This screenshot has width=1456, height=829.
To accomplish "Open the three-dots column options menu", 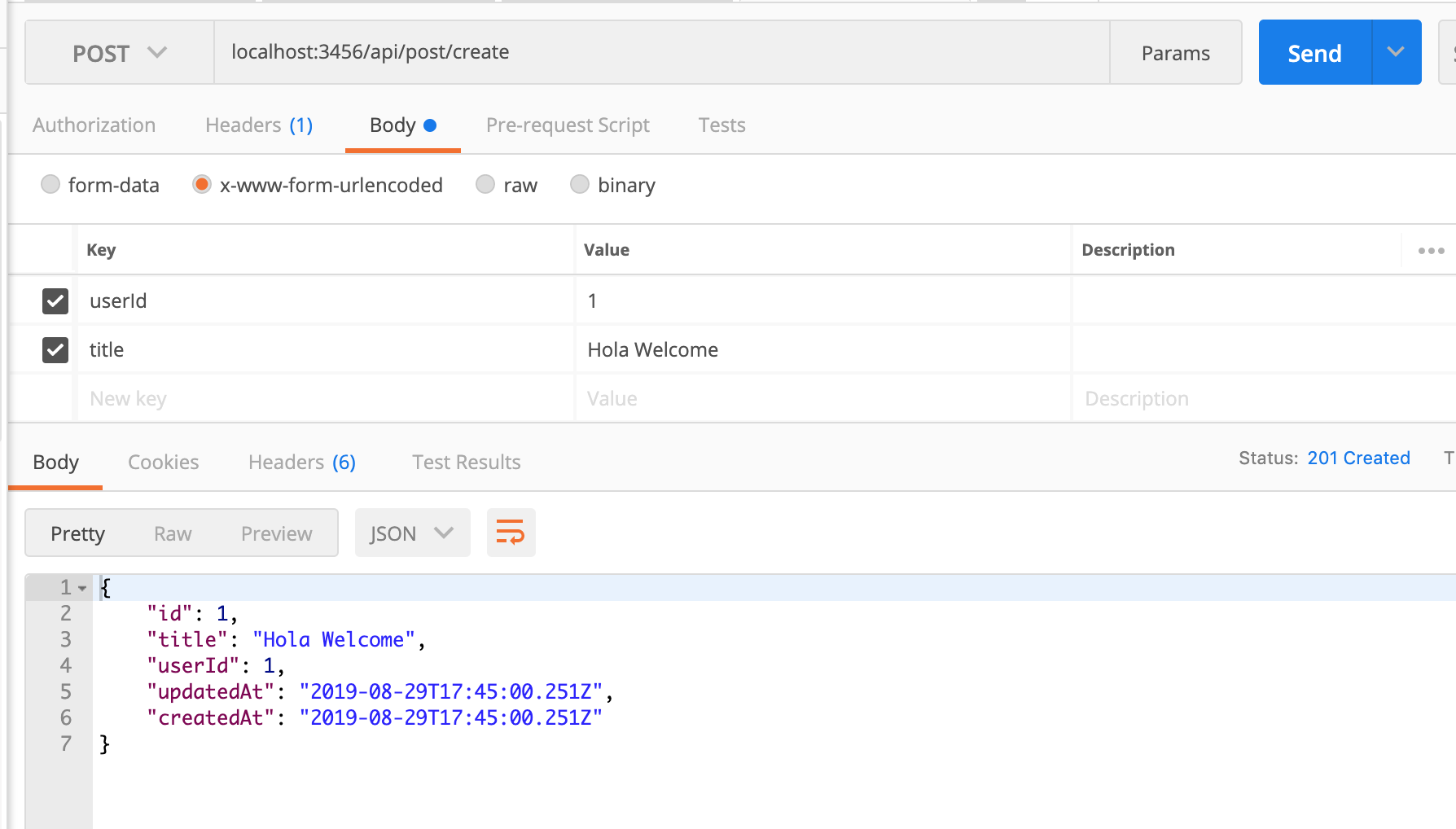I will [x=1431, y=251].
